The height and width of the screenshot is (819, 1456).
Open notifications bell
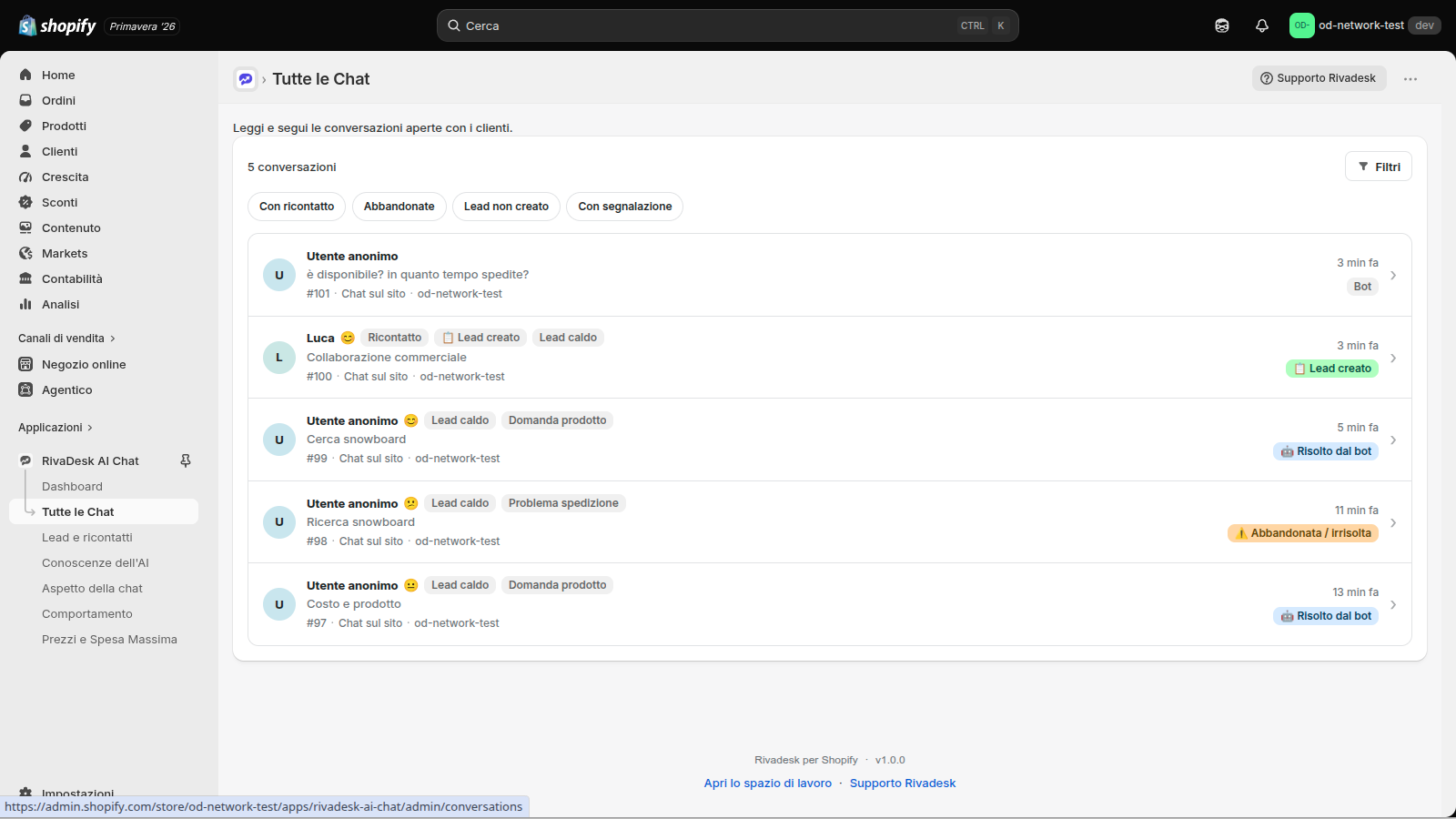click(1262, 25)
